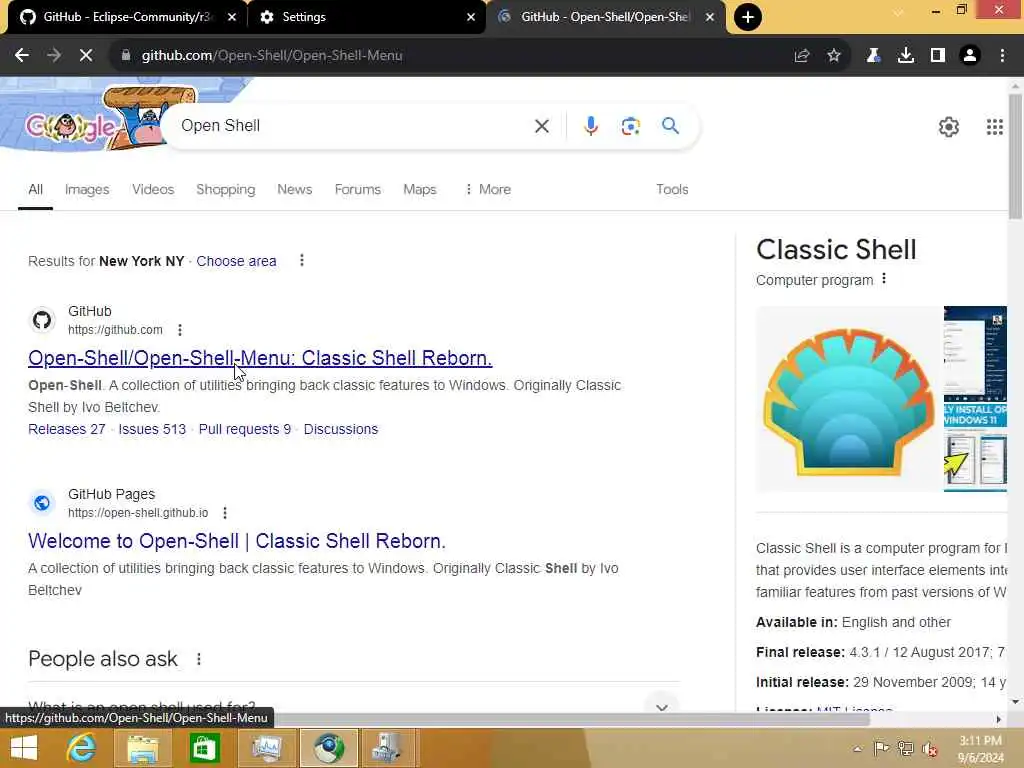Click the vertical page scrollbar
Image resolution: width=1024 pixels, height=768 pixels.
(x=1015, y=157)
